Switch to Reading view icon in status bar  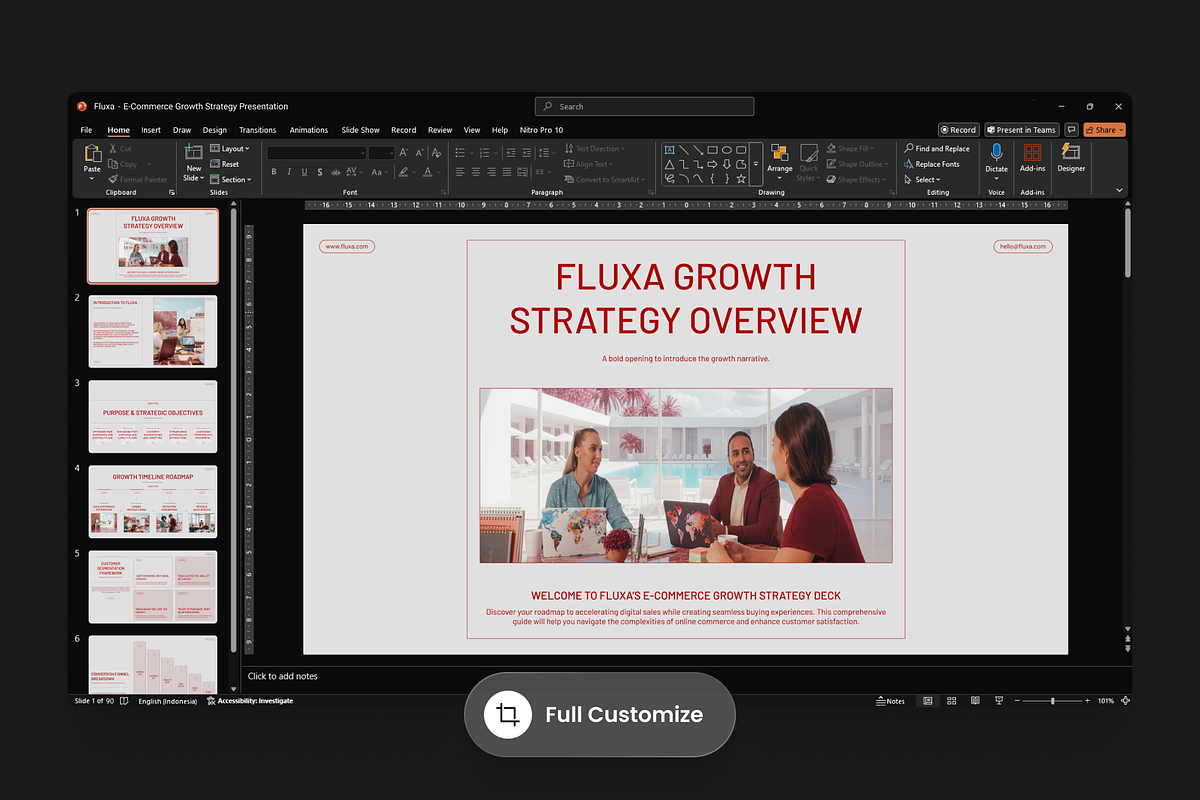tap(975, 701)
